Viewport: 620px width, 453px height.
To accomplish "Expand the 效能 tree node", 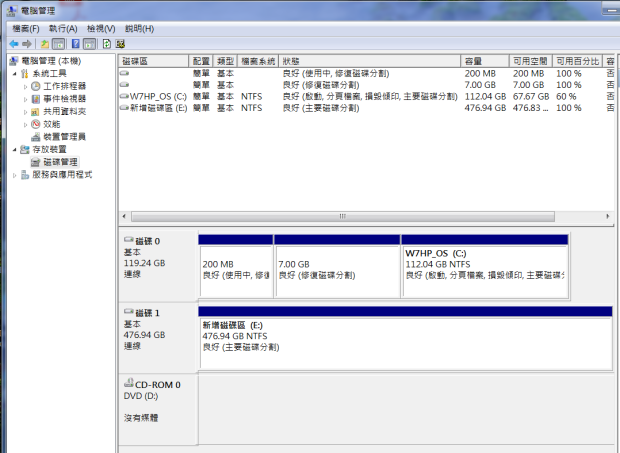I will pos(25,124).
